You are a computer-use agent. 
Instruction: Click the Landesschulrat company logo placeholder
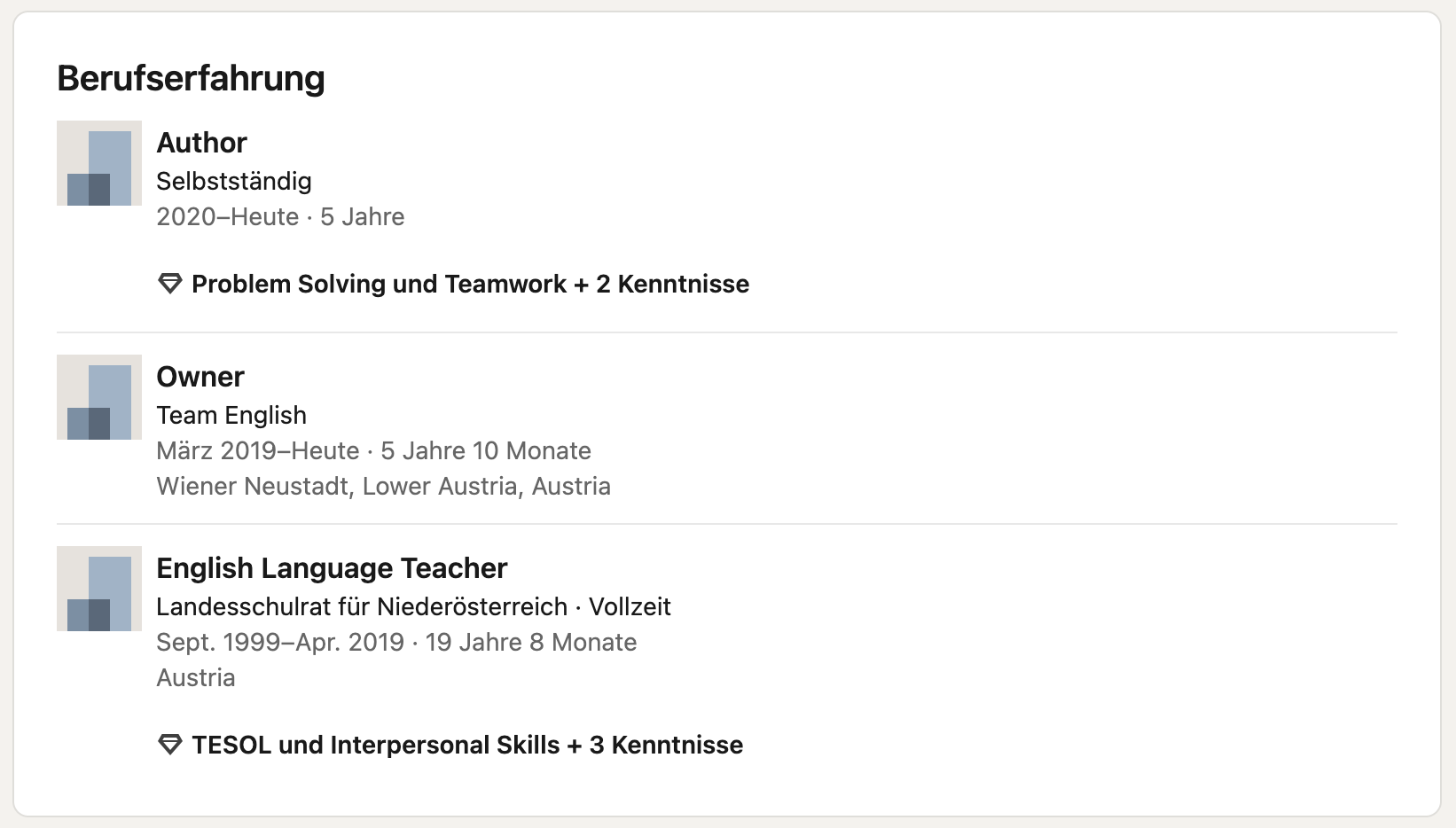click(99, 589)
